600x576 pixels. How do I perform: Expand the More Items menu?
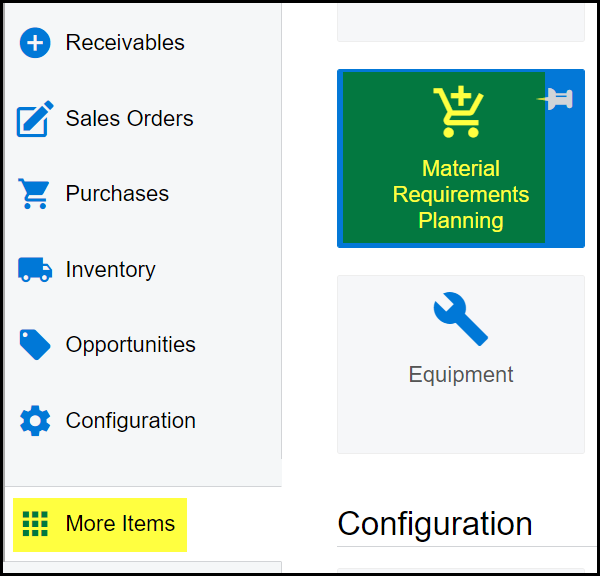pyautogui.click(x=120, y=523)
